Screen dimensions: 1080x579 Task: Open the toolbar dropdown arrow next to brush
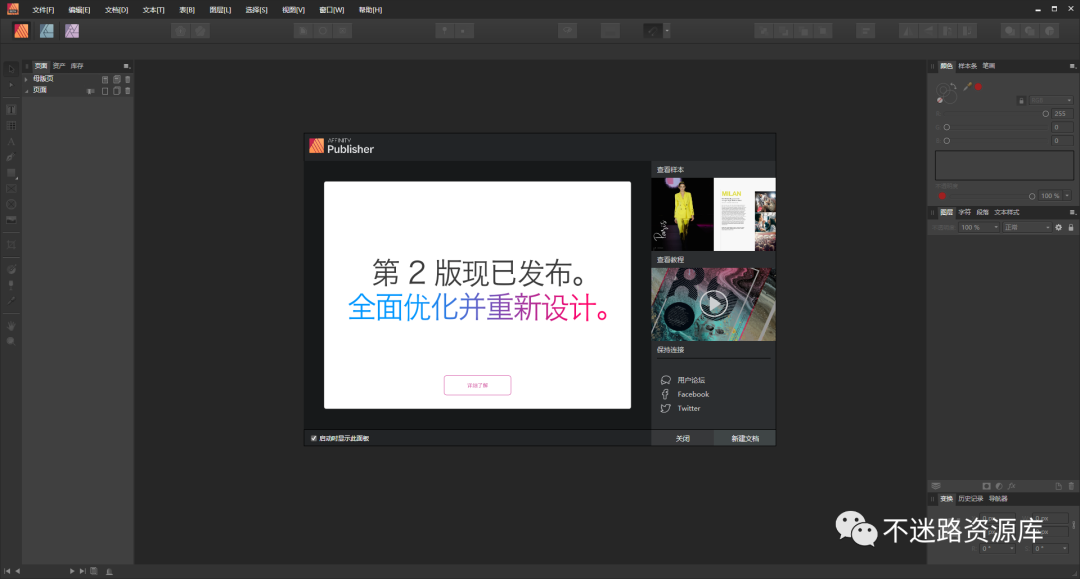click(667, 31)
